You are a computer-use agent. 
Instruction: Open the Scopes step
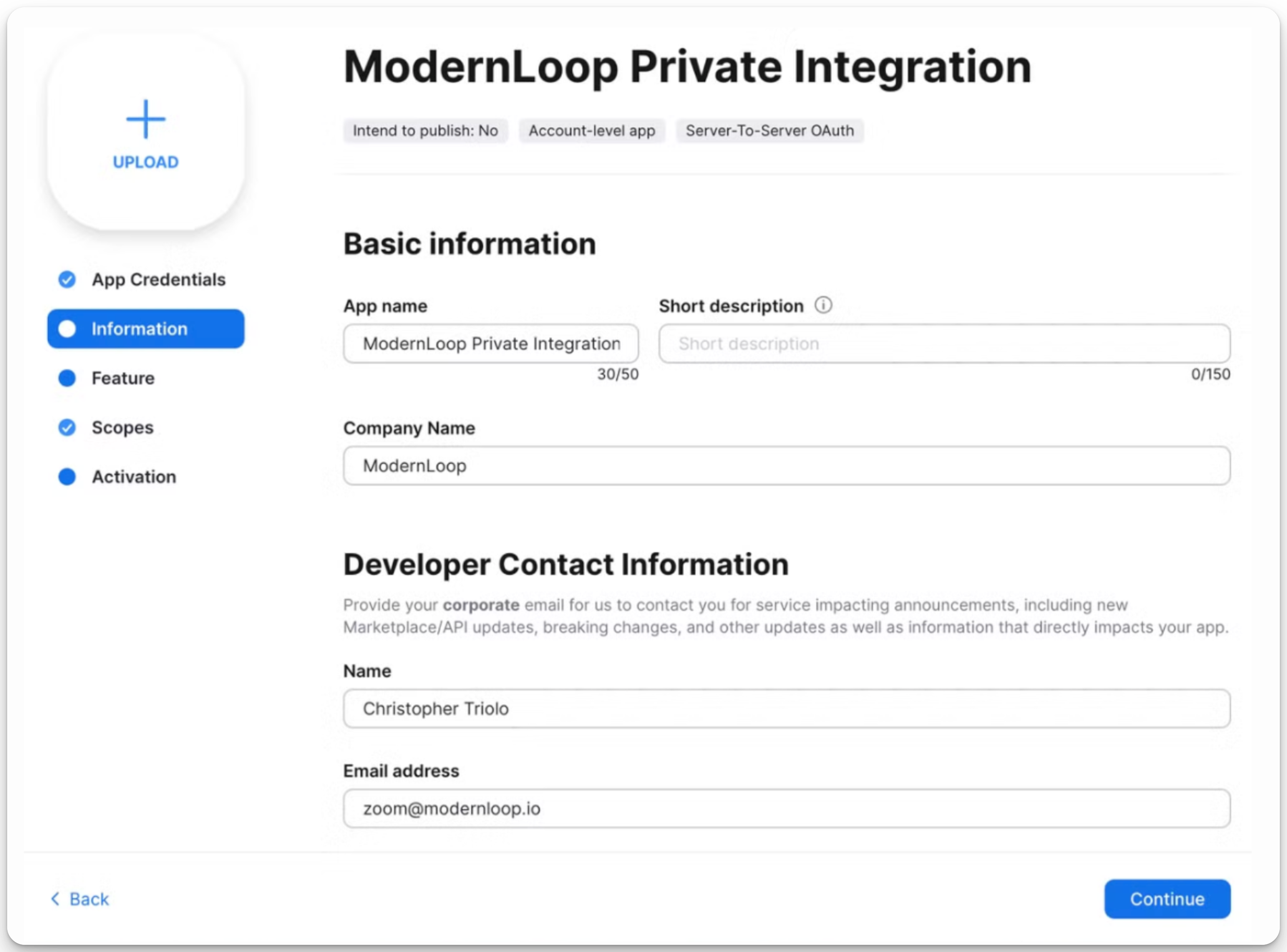pyautogui.click(x=123, y=428)
